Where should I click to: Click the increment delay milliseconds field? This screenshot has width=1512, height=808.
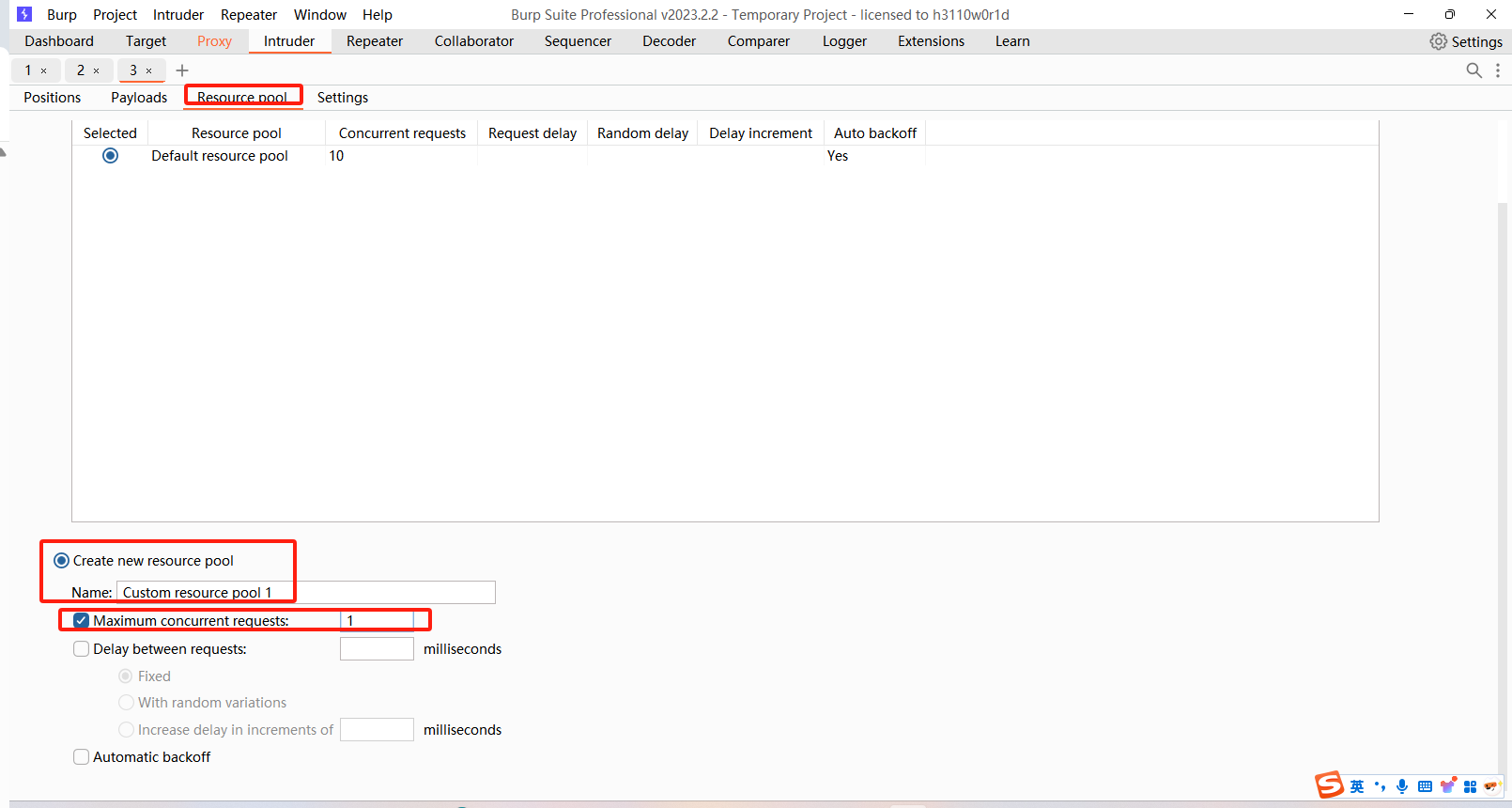point(377,730)
